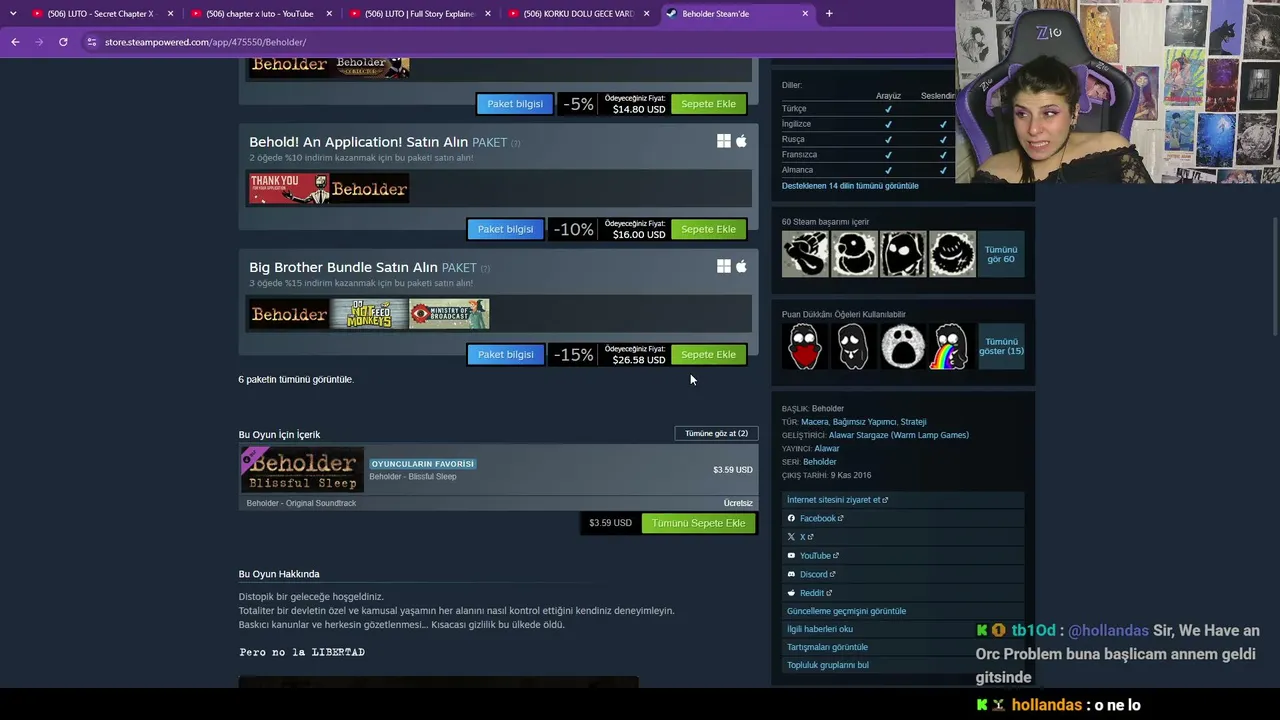Click the page vertical scrollbar thumb
The height and width of the screenshot is (720, 1280).
[1275, 277]
